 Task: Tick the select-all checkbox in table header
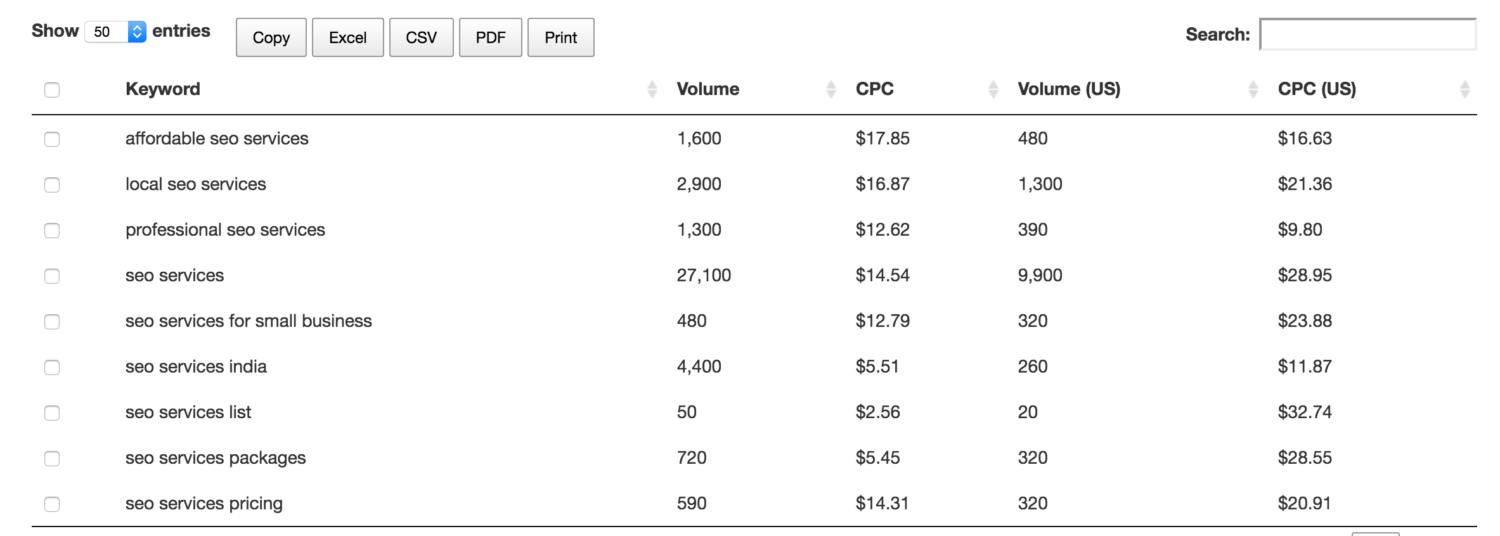click(x=52, y=90)
